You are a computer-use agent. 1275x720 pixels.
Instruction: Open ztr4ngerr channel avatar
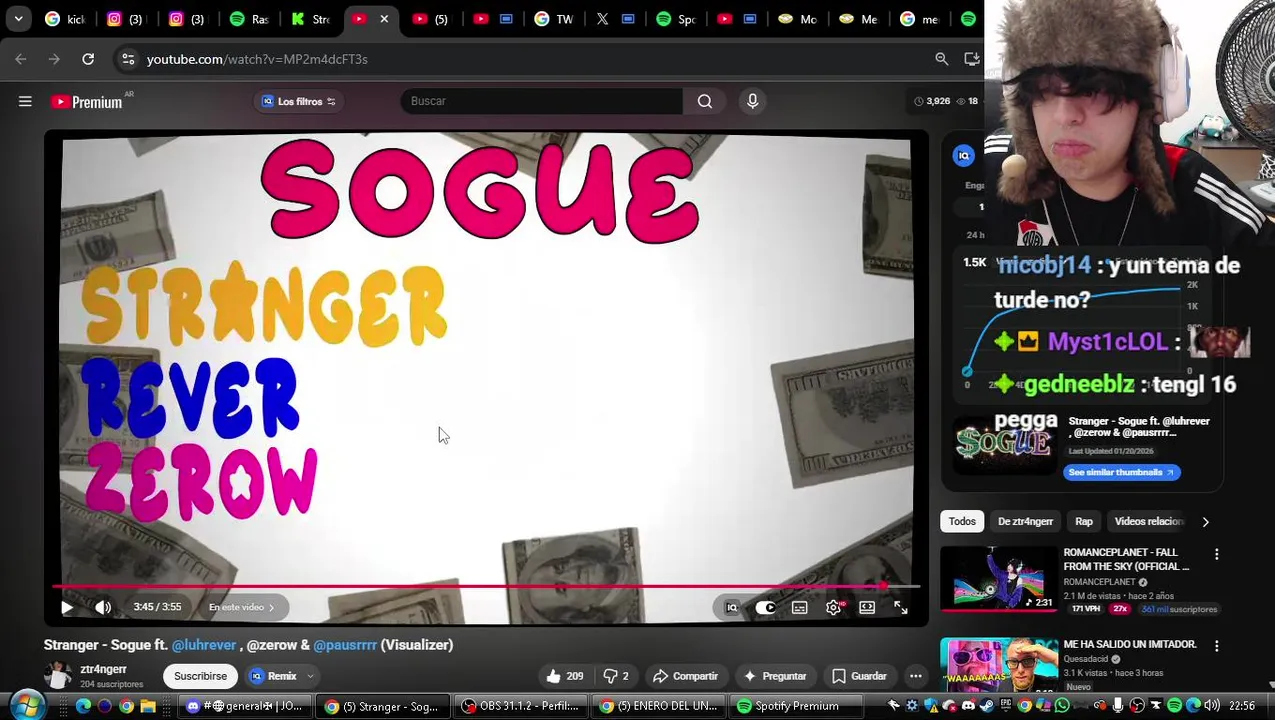58,676
